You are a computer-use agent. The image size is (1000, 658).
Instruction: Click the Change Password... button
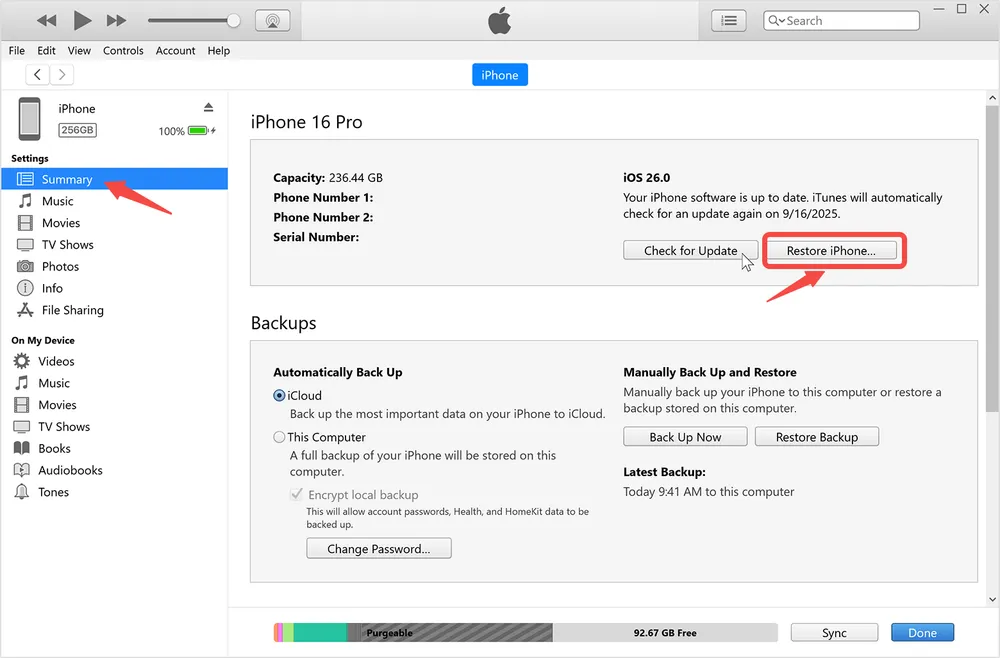[x=379, y=548]
